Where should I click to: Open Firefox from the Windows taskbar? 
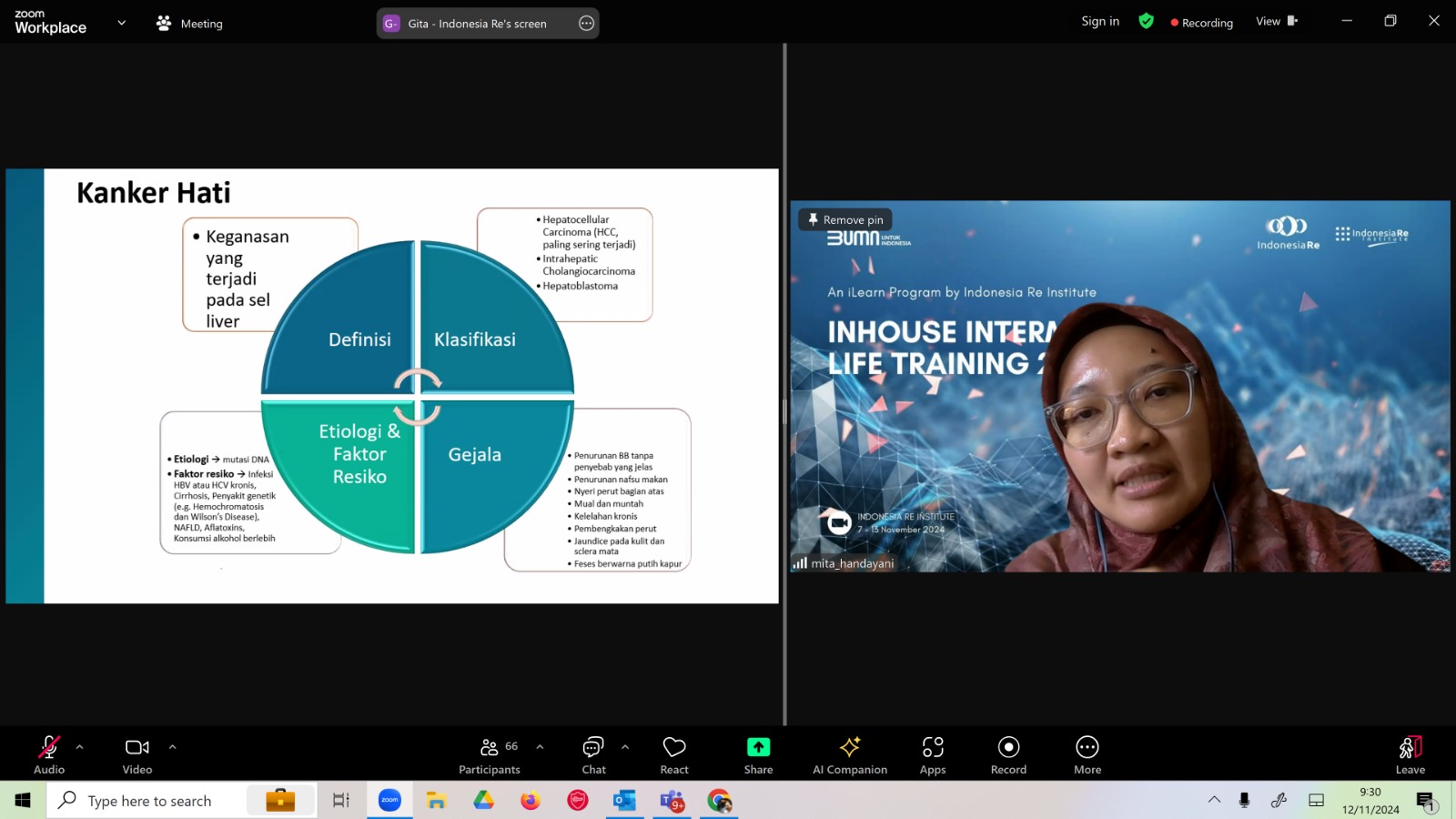(530, 801)
